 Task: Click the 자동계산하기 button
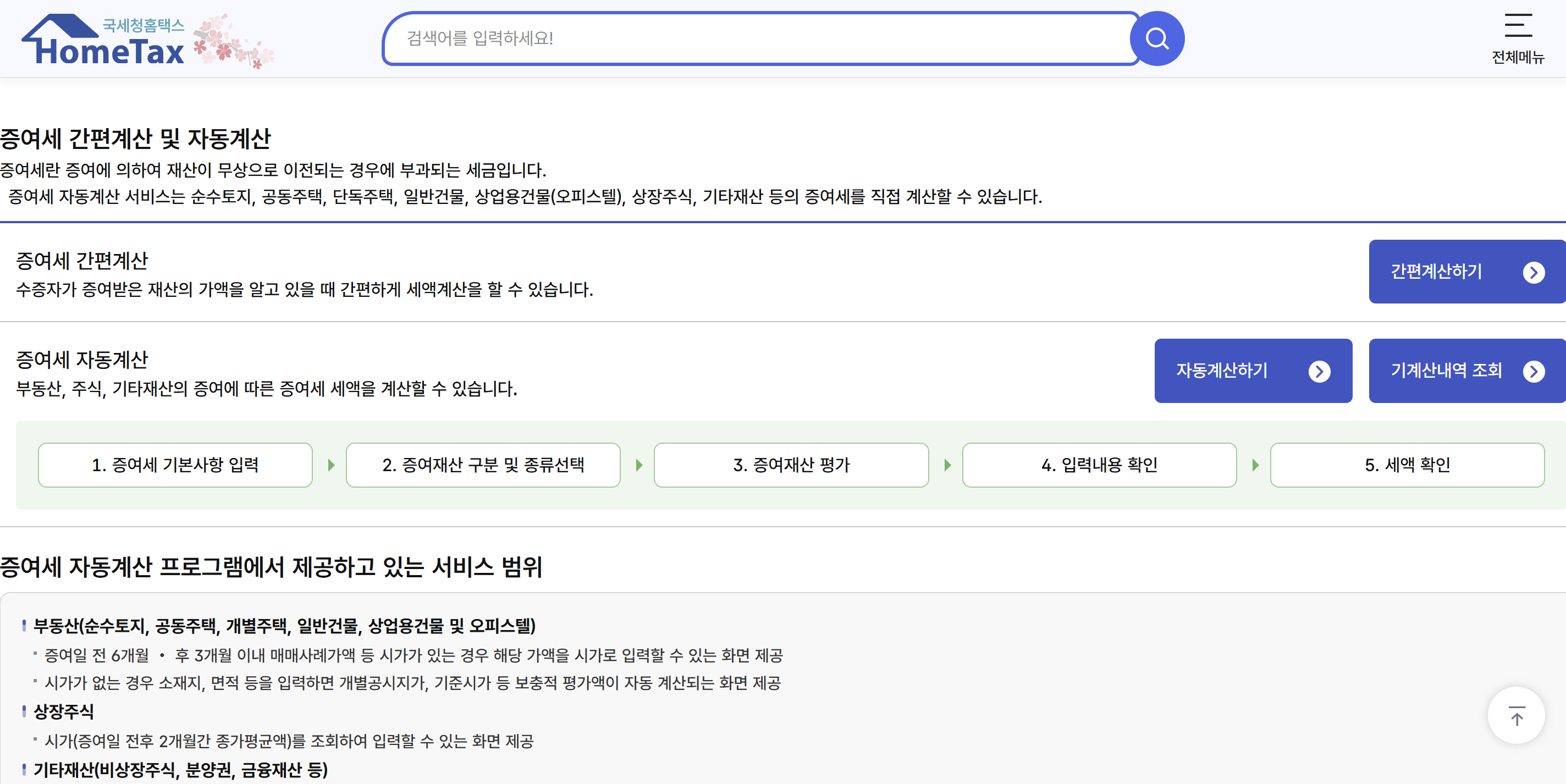[1253, 371]
